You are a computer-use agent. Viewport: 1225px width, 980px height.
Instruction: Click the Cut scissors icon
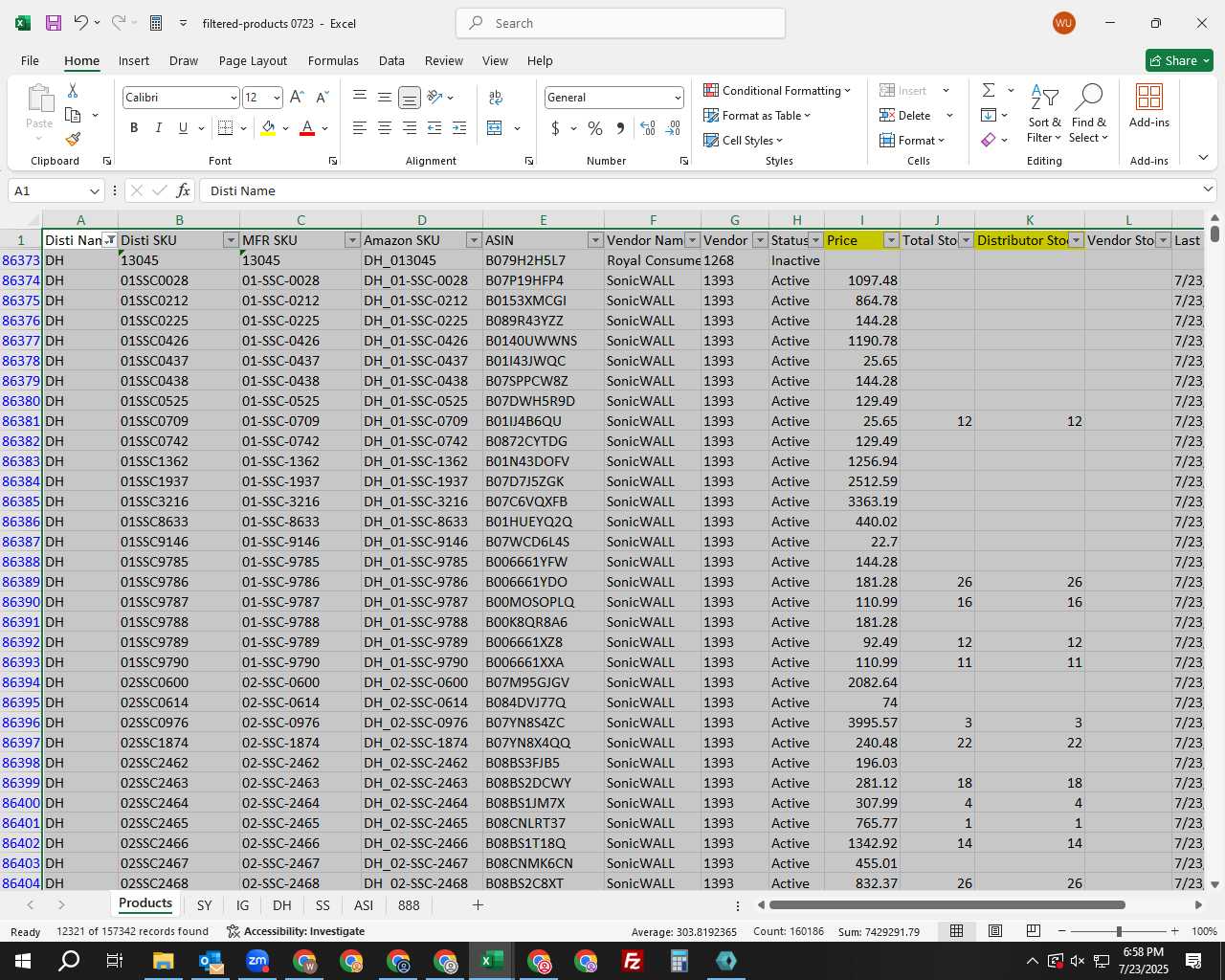73,90
